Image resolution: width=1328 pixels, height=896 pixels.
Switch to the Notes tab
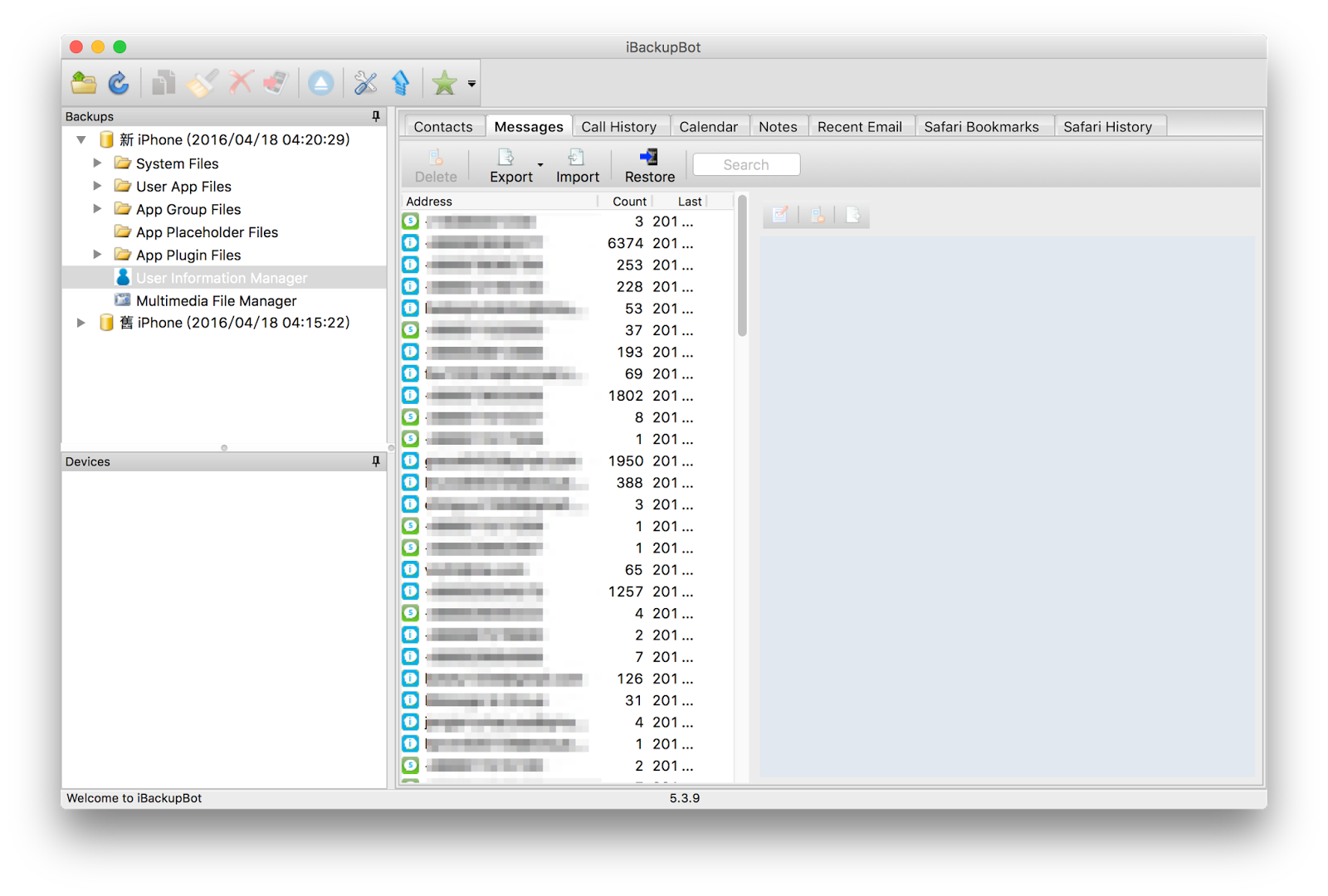click(778, 127)
